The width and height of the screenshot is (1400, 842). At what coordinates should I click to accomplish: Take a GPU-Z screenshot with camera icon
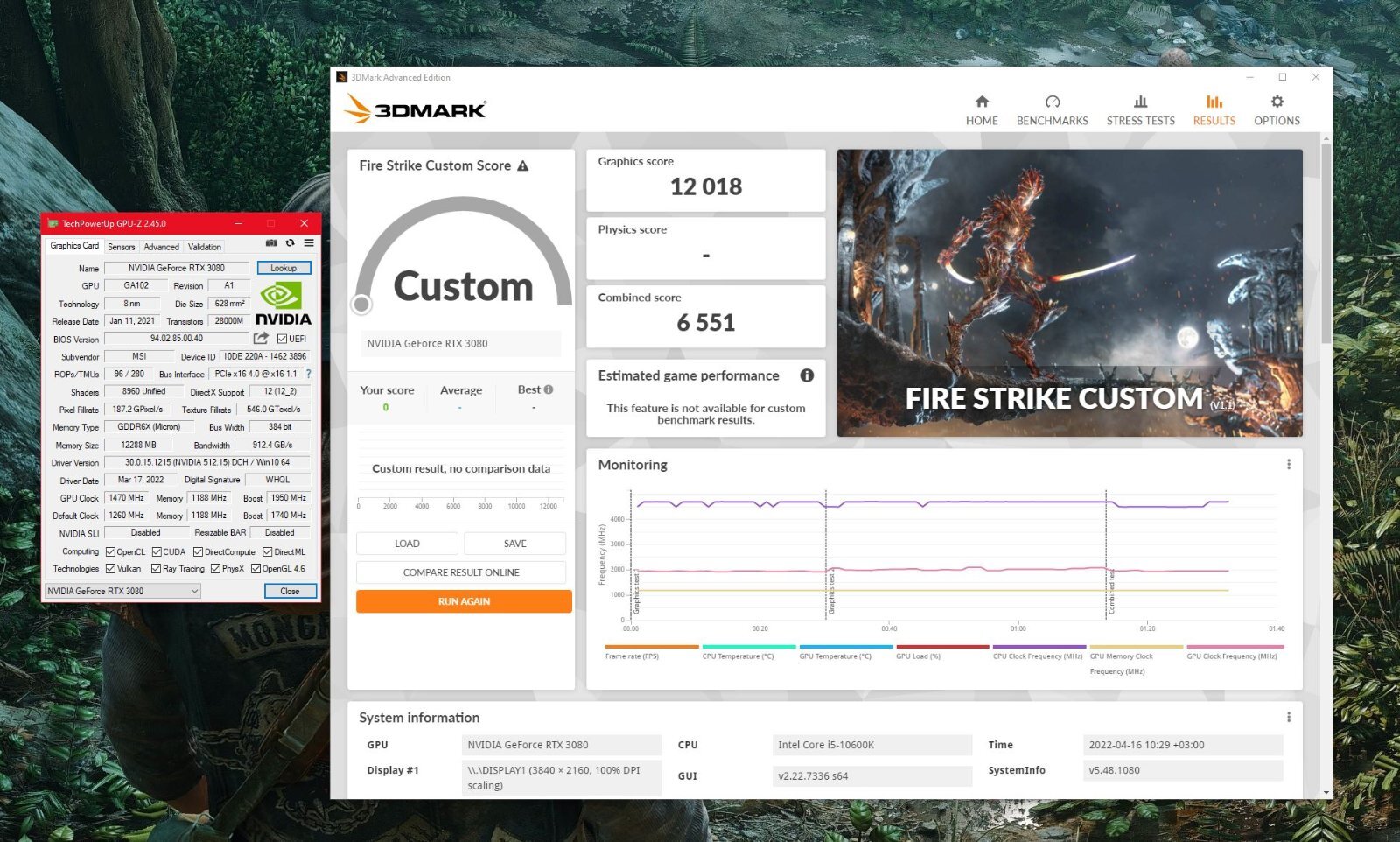(x=271, y=243)
